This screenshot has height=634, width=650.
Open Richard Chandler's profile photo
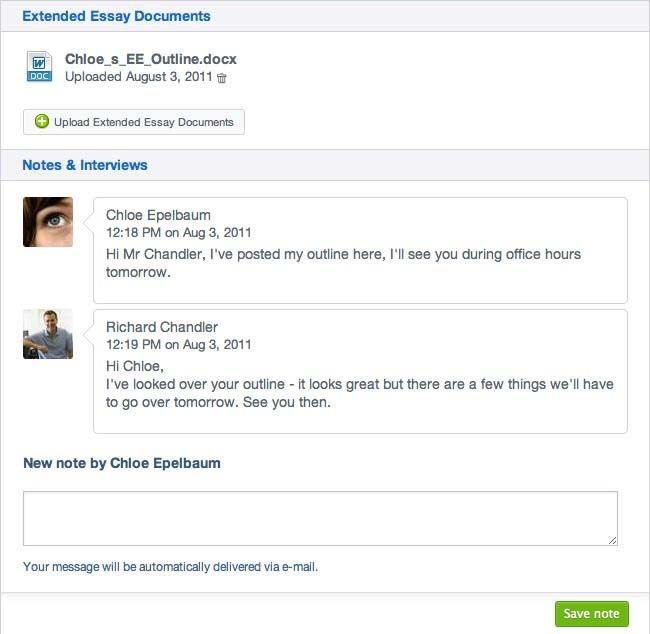48,334
